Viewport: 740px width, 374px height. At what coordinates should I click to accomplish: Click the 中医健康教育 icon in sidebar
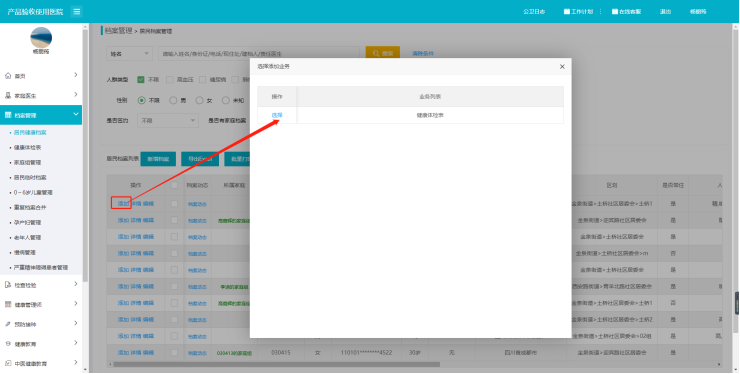pyautogui.click(x=8, y=363)
